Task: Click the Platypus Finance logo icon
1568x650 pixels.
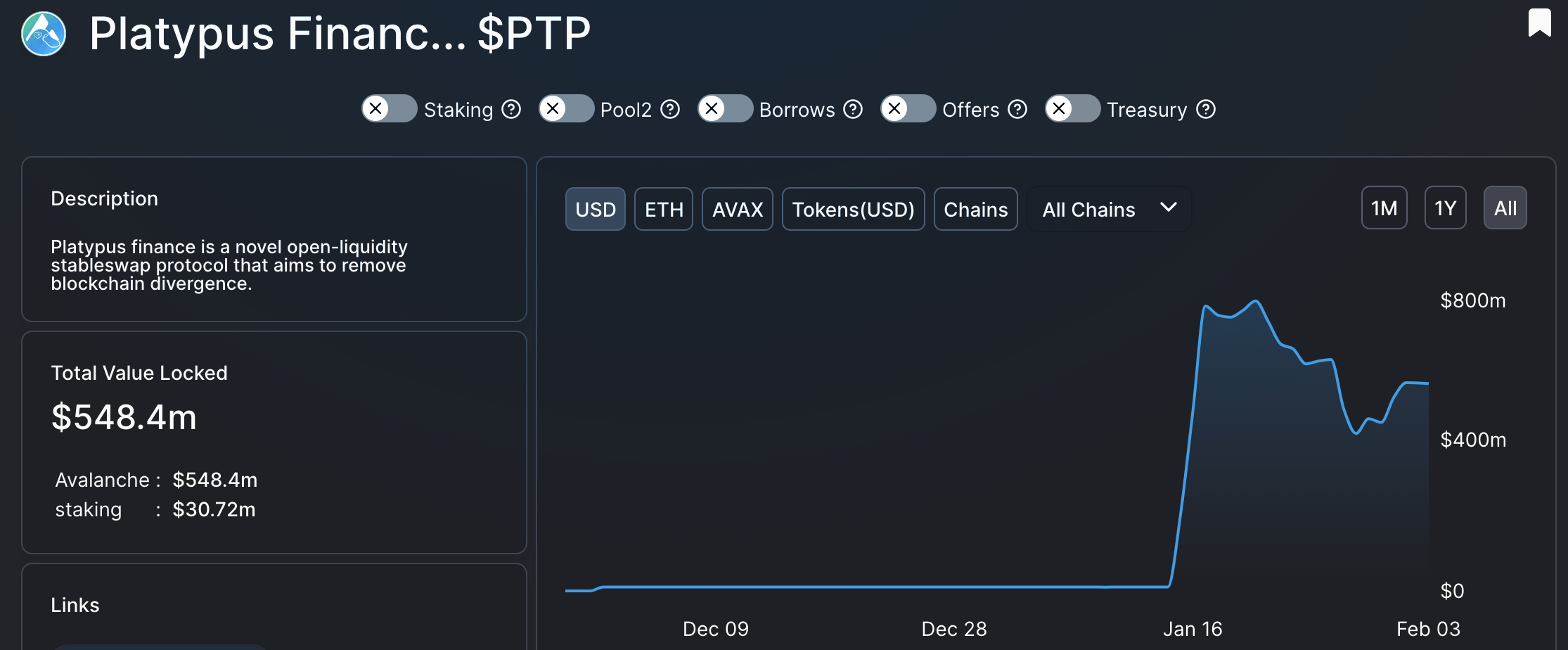Action: tap(44, 34)
